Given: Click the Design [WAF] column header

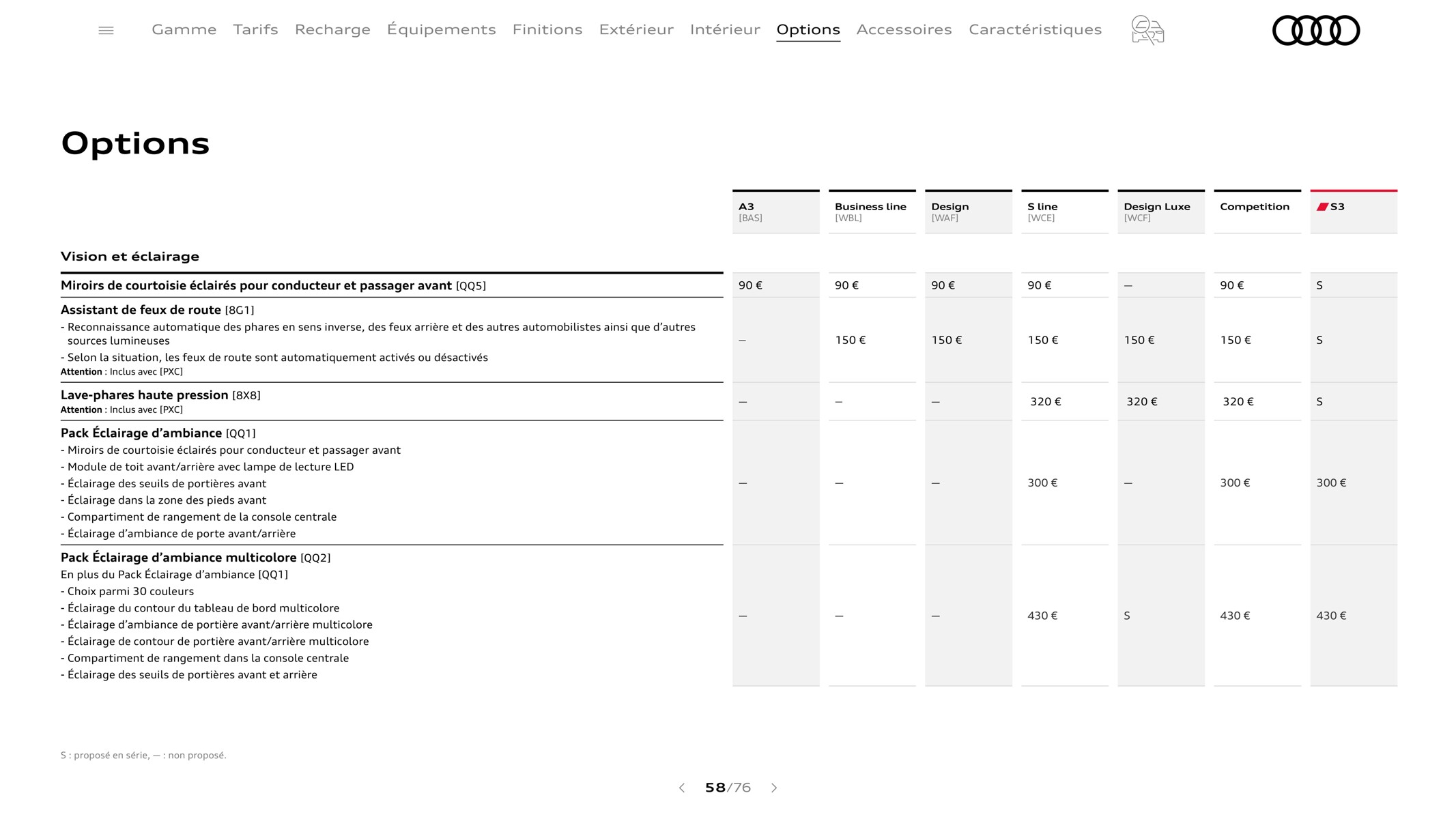Looking at the screenshot, I should point(969,212).
